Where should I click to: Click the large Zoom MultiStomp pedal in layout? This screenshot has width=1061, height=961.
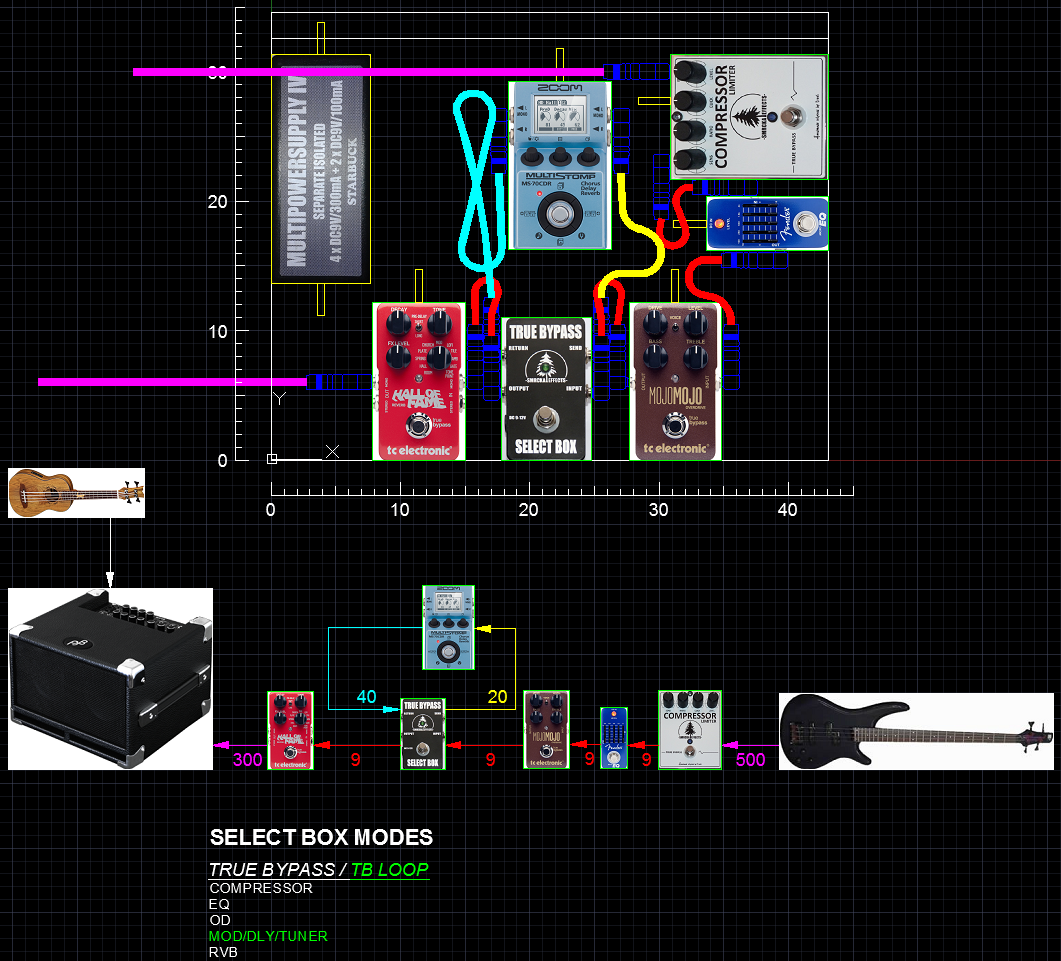pos(559,165)
